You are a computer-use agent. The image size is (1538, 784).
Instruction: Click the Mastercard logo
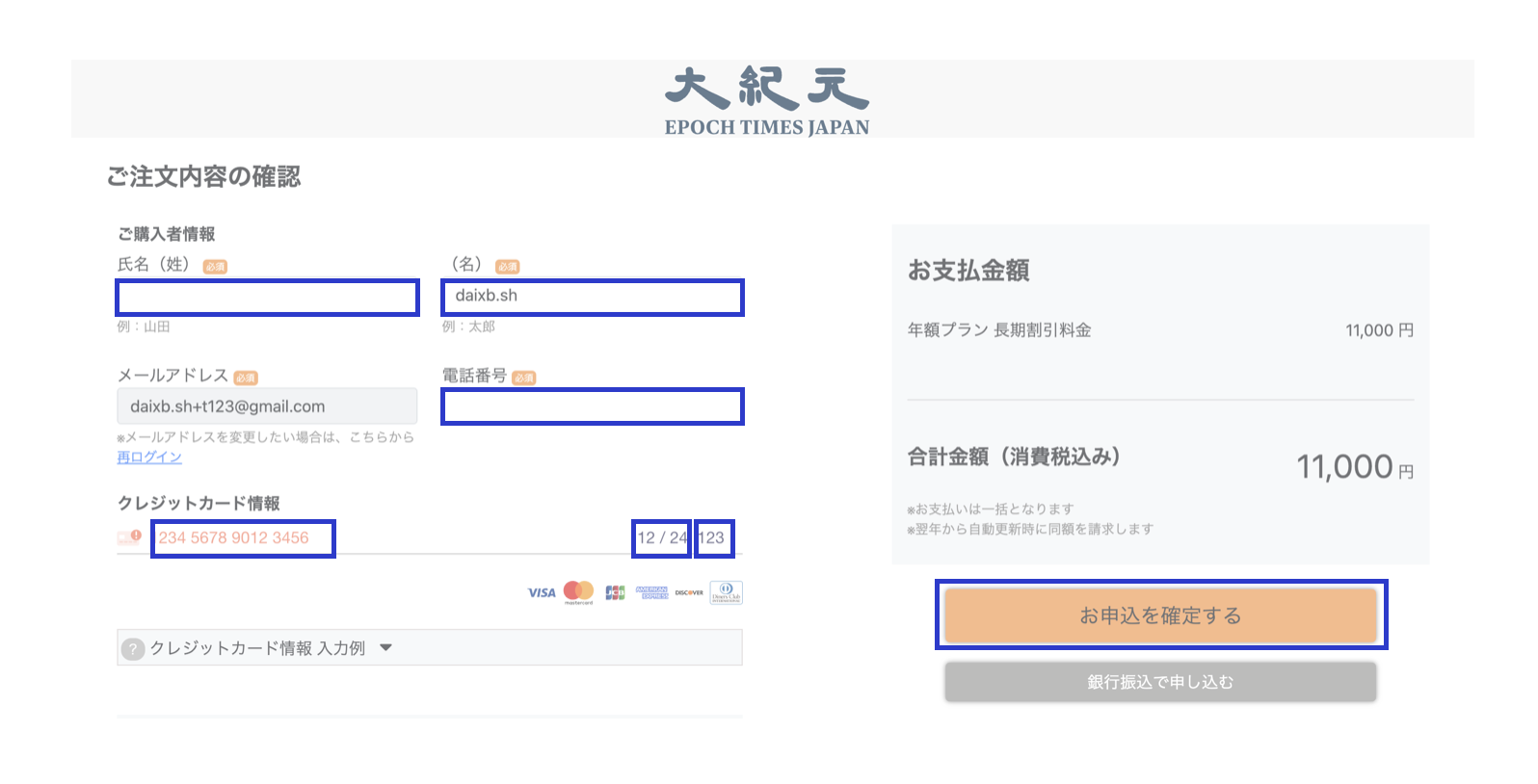tap(578, 592)
